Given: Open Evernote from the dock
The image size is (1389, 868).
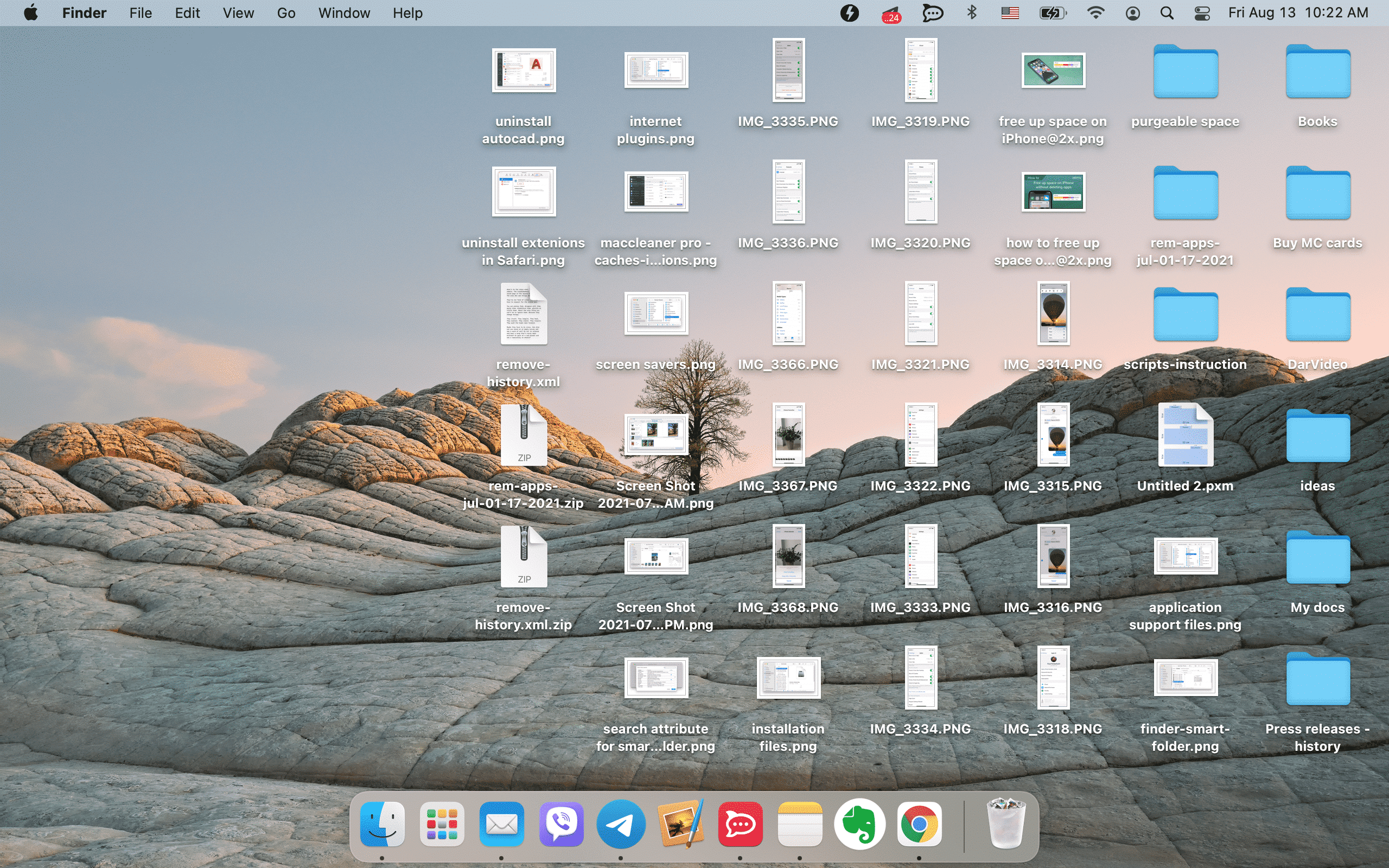Looking at the screenshot, I should [x=858, y=824].
